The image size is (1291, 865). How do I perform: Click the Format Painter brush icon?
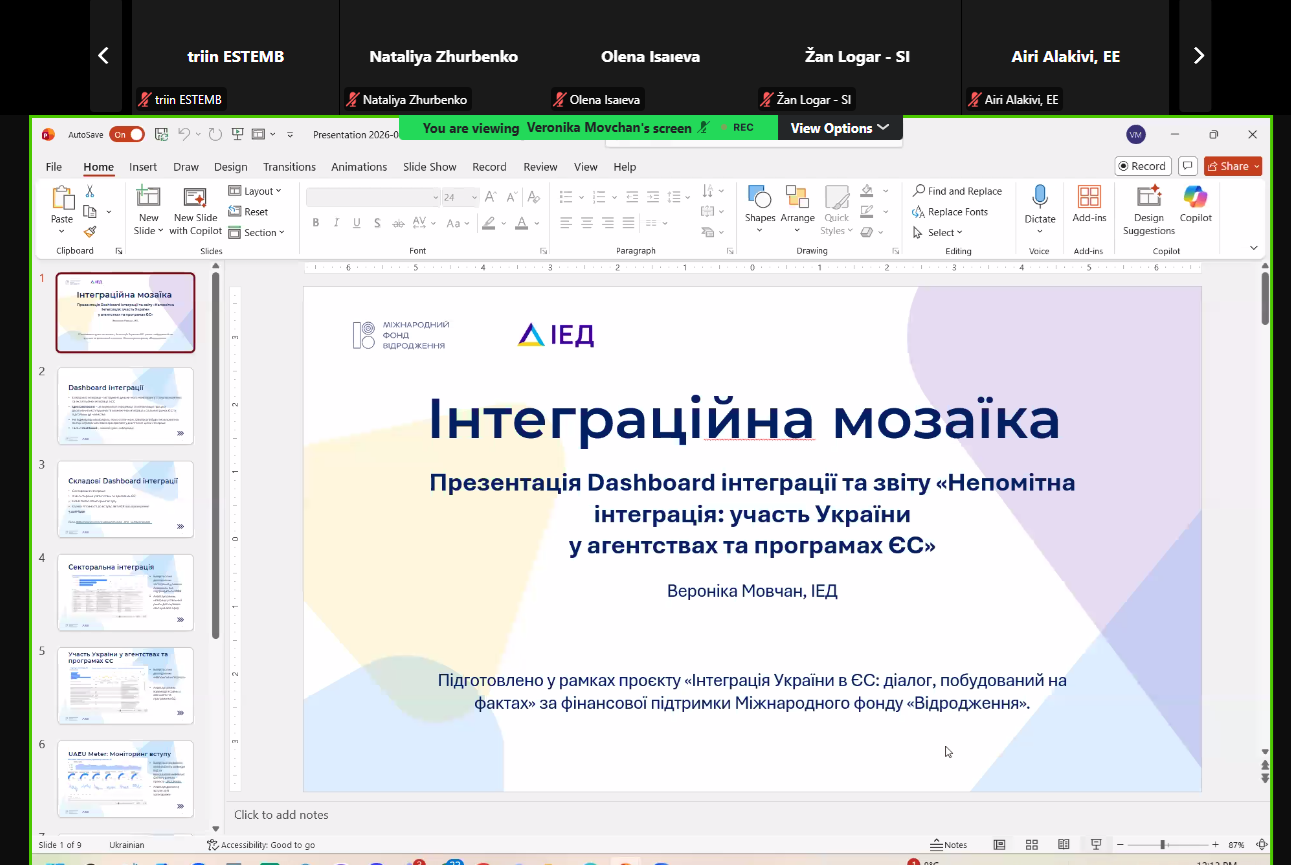click(x=90, y=232)
